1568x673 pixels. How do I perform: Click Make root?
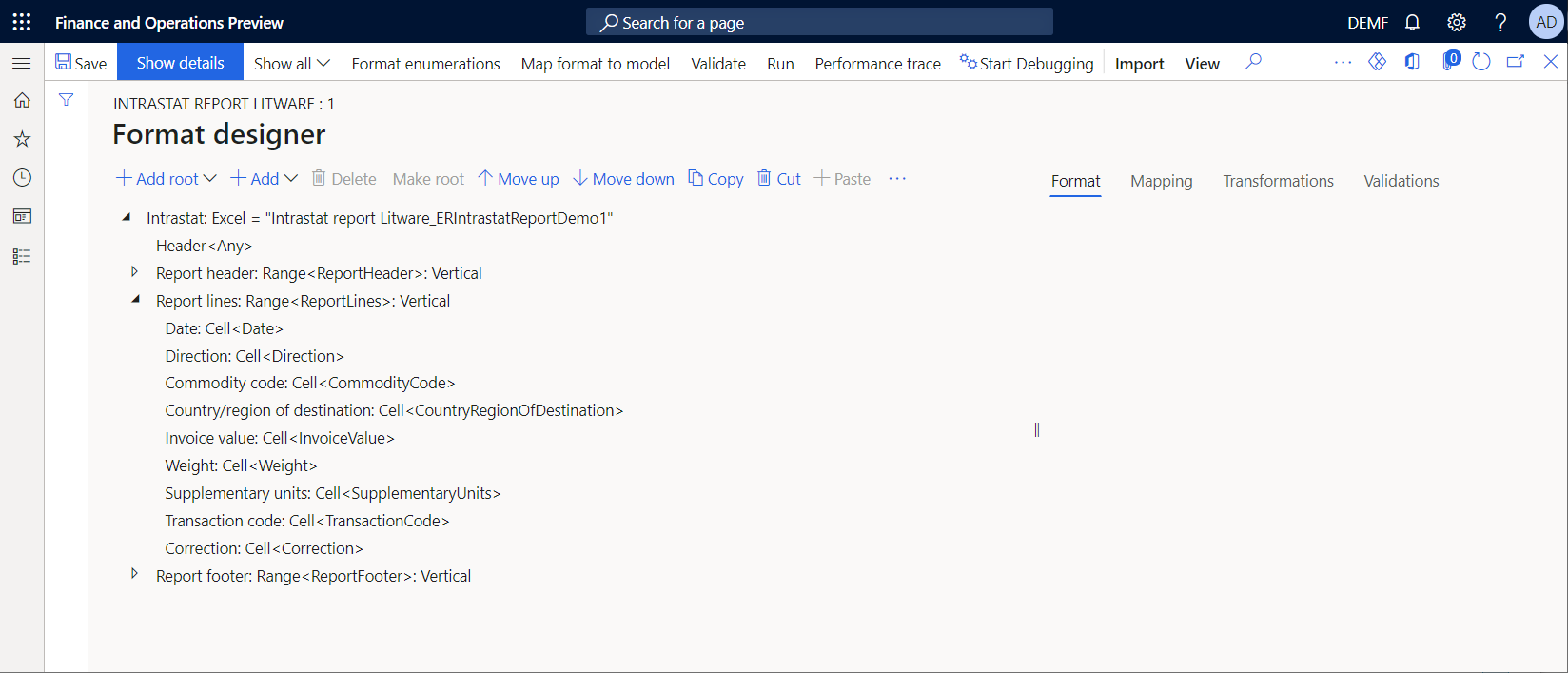(x=428, y=179)
